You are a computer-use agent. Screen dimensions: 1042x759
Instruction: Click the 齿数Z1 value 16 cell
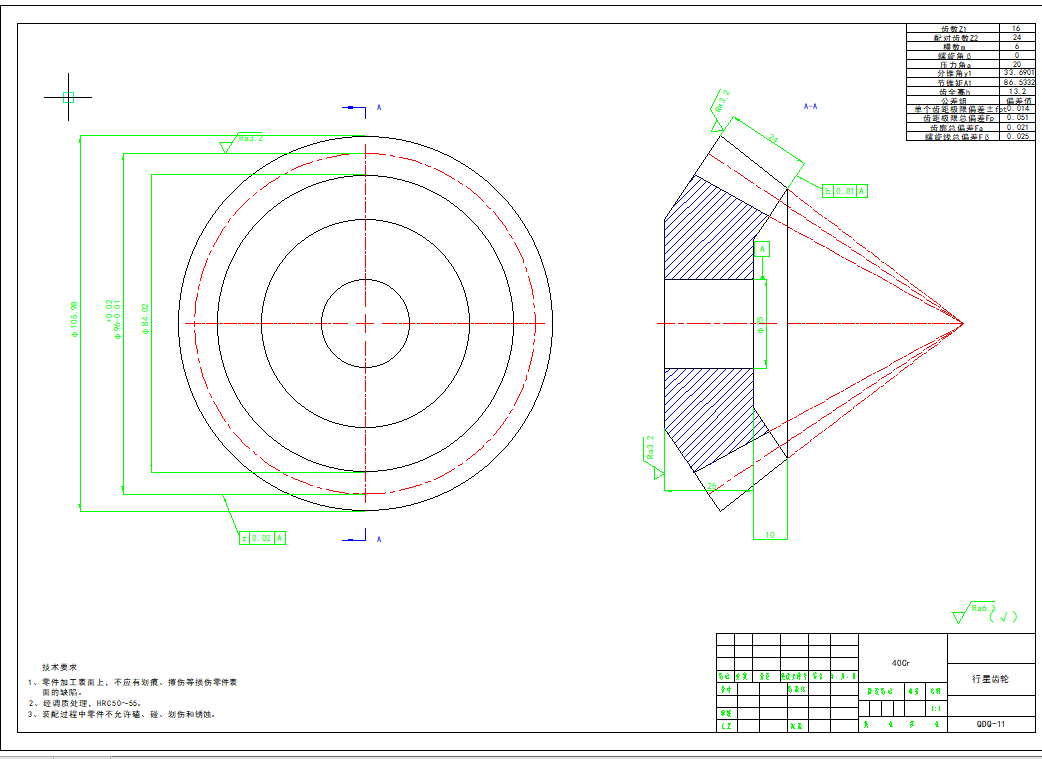point(1016,30)
